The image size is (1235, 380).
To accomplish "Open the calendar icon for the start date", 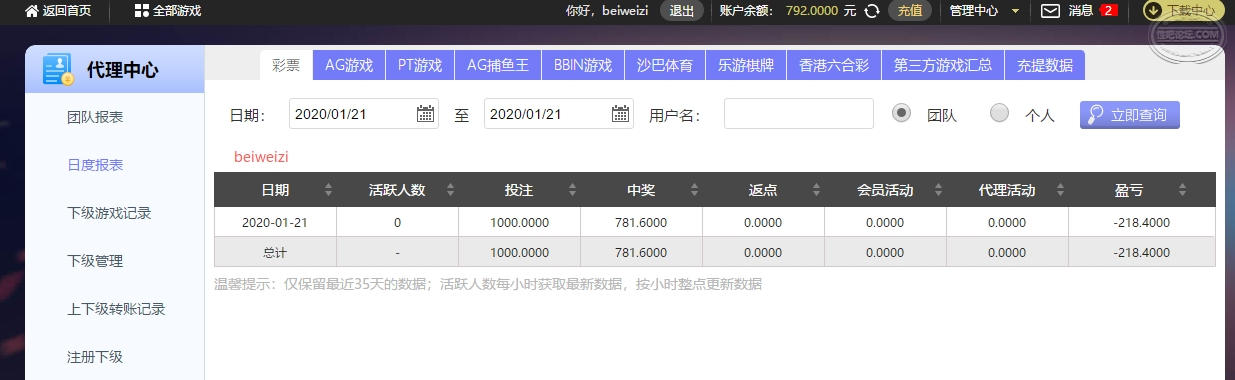I will (x=426, y=114).
